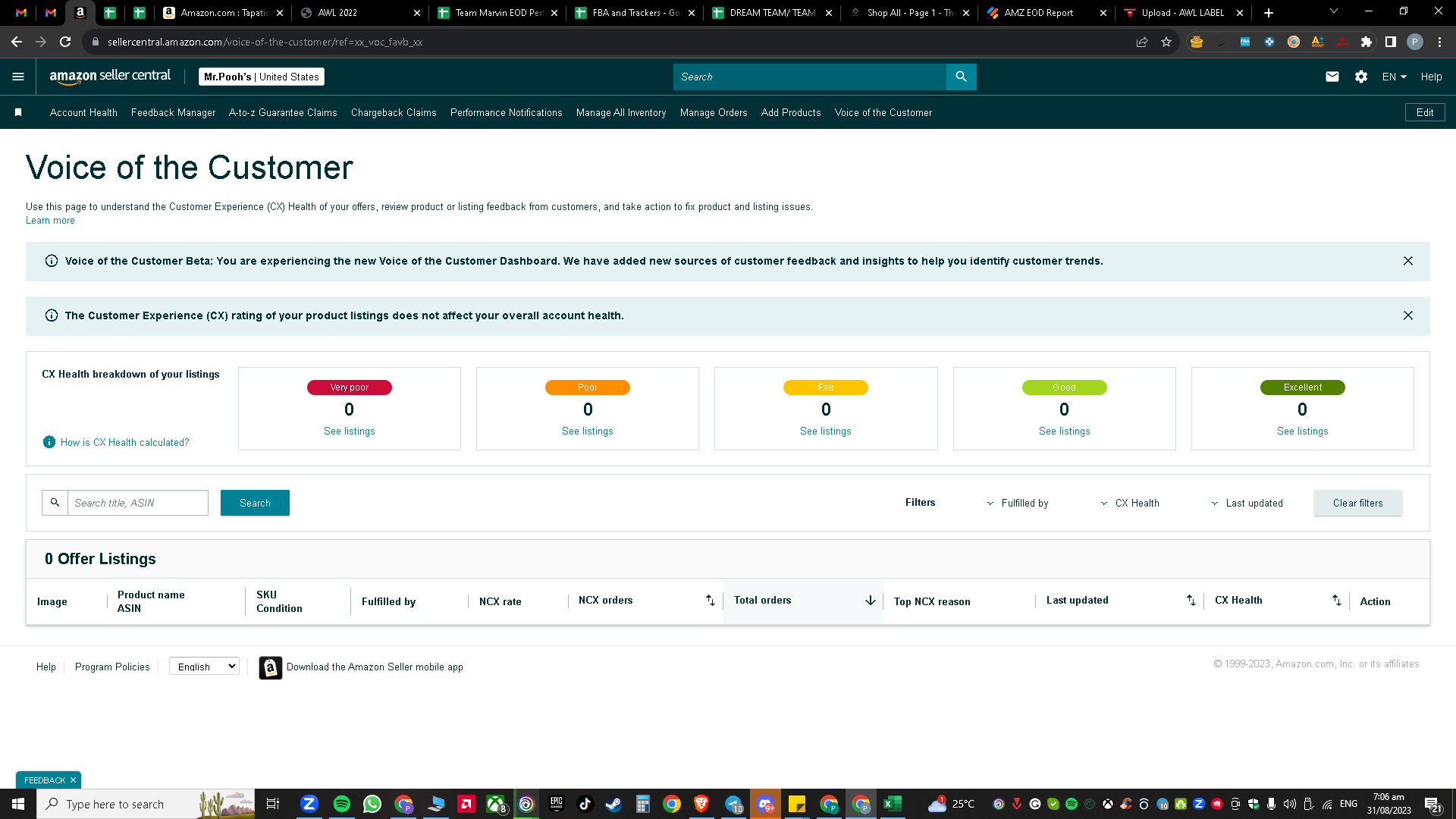Open Spotify from the taskbar
Image resolution: width=1456 pixels, height=819 pixels.
pos(341,804)
